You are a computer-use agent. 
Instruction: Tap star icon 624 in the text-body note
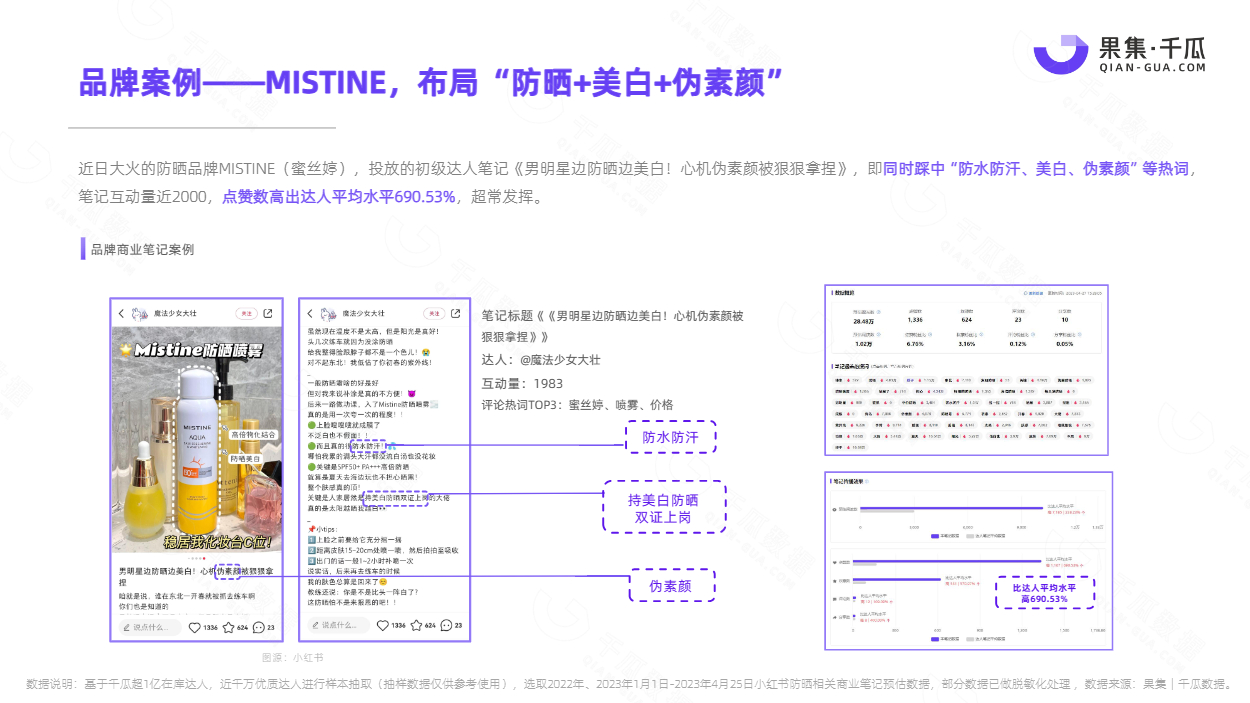pos(415,625)
